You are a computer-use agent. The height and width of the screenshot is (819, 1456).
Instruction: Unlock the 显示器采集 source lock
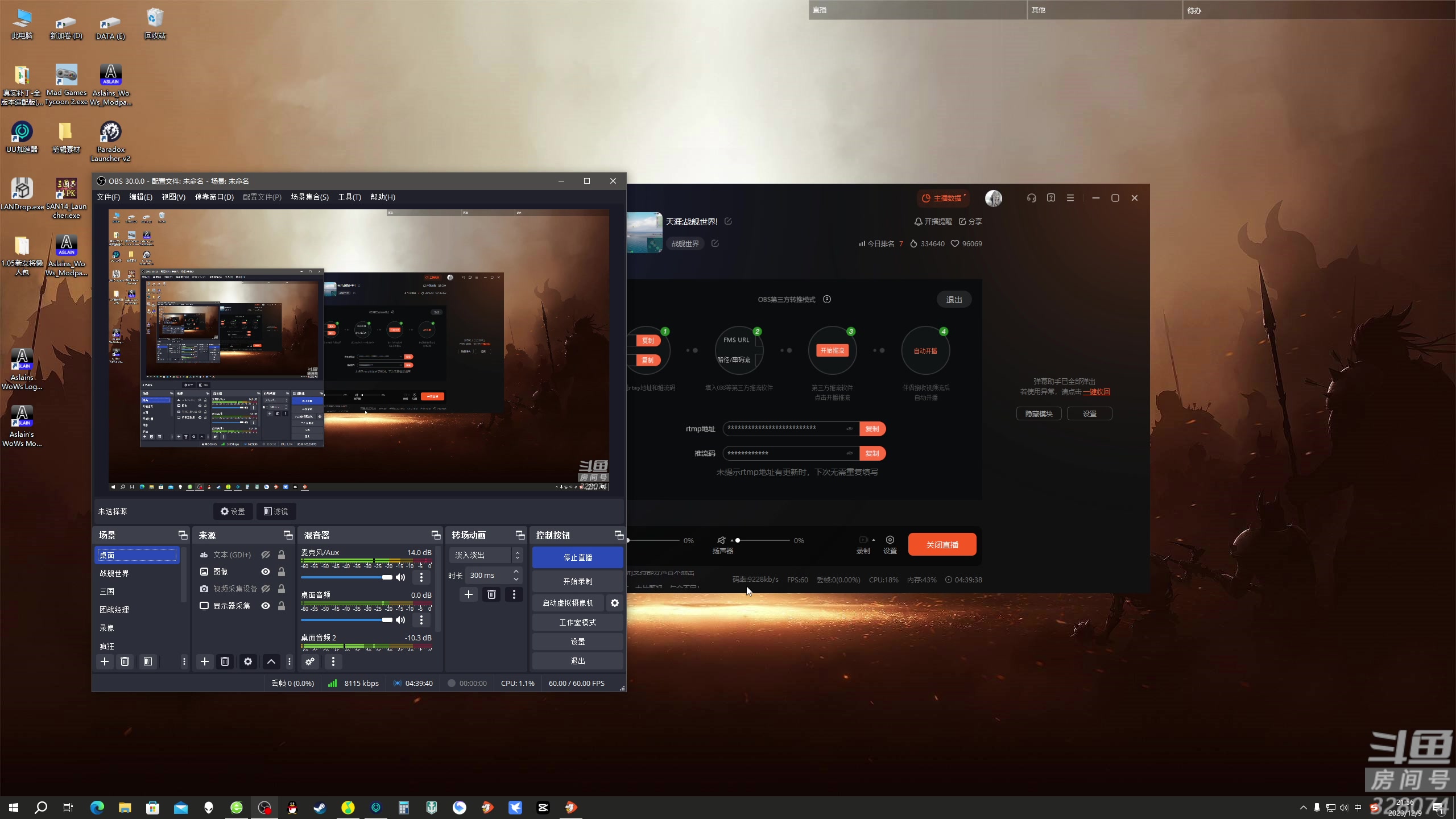point(282,606)
